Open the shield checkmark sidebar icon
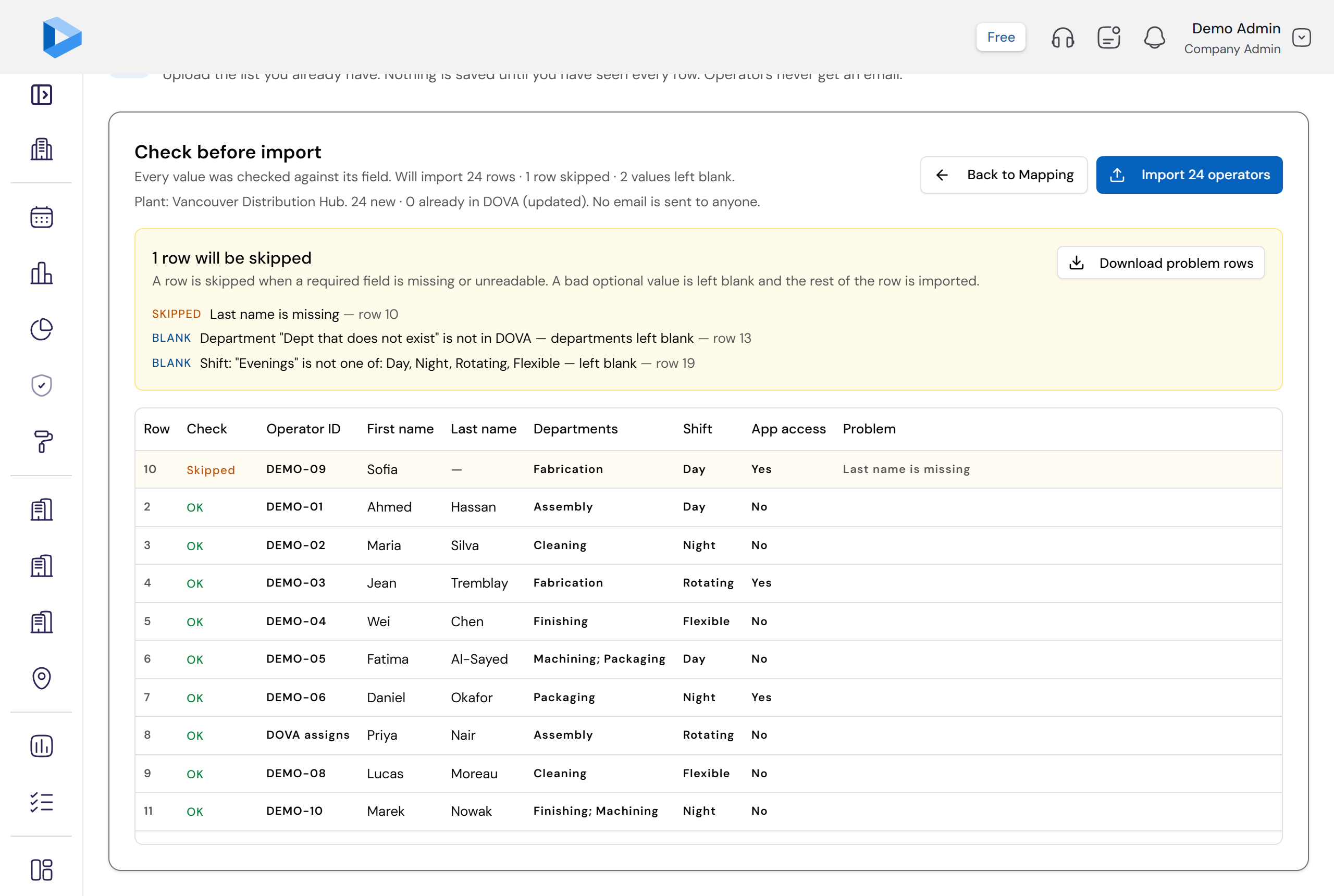The height and width of the screenshot is (896, 1334). click(x=41, y=385)
